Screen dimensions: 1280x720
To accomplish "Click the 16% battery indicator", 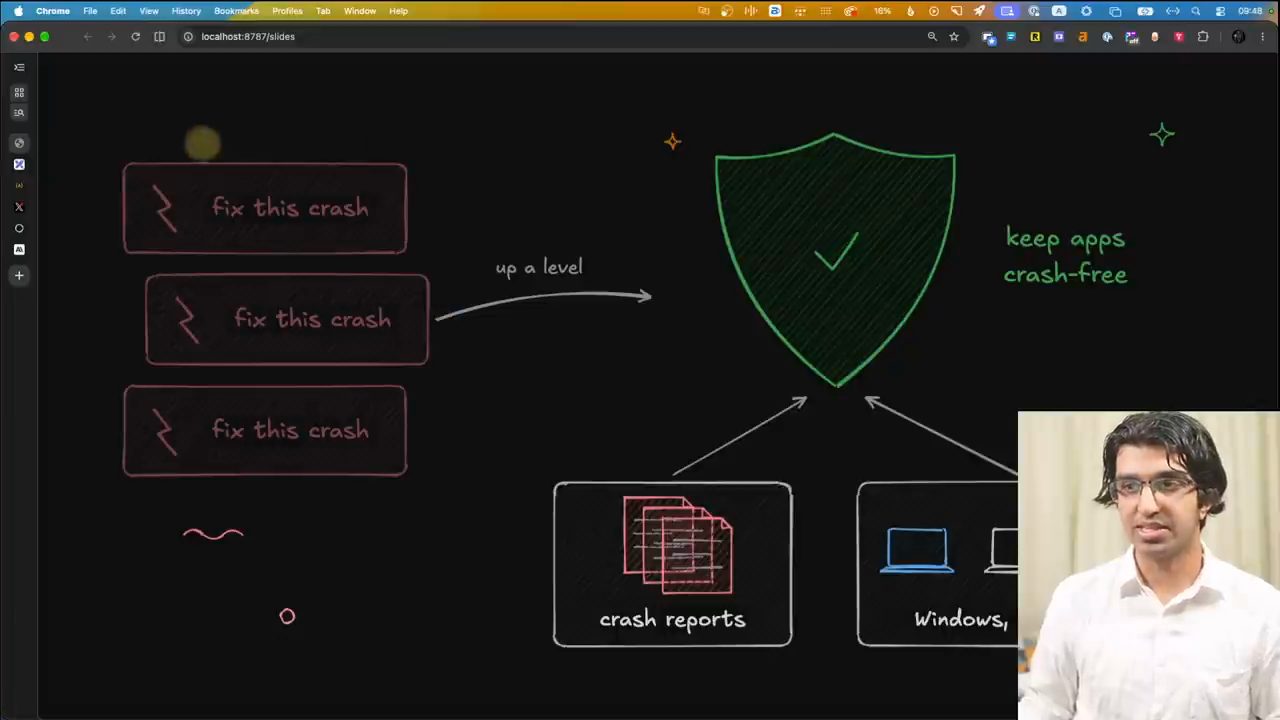I will click(882, 11).
